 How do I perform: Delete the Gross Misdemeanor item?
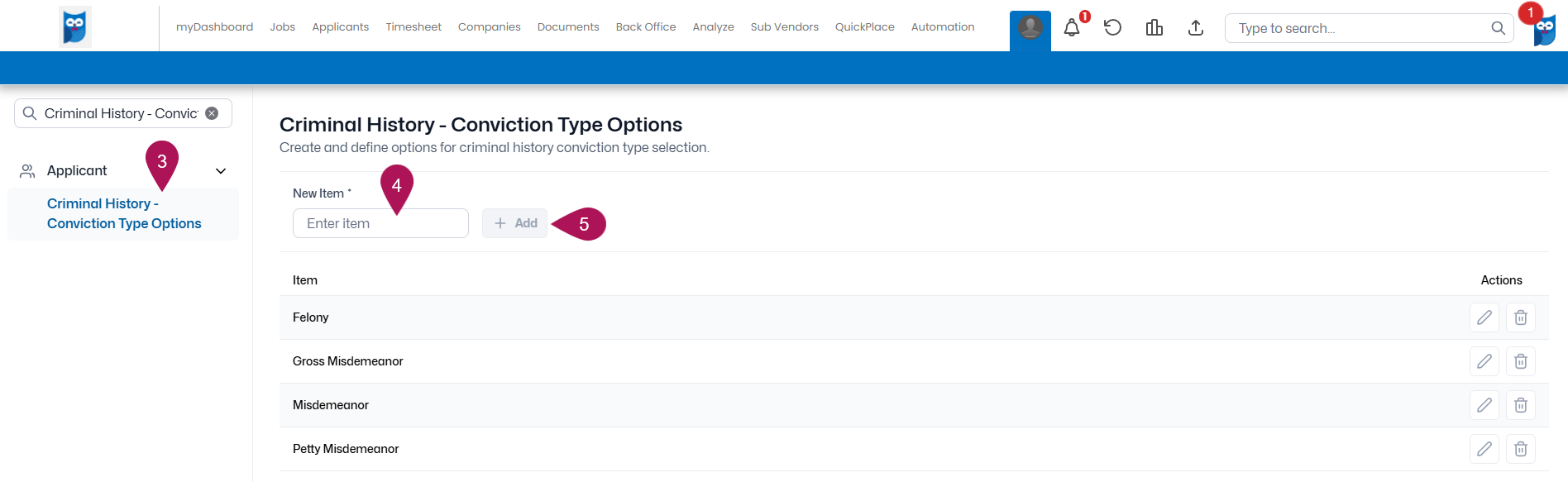click(x=1521, y=361)
